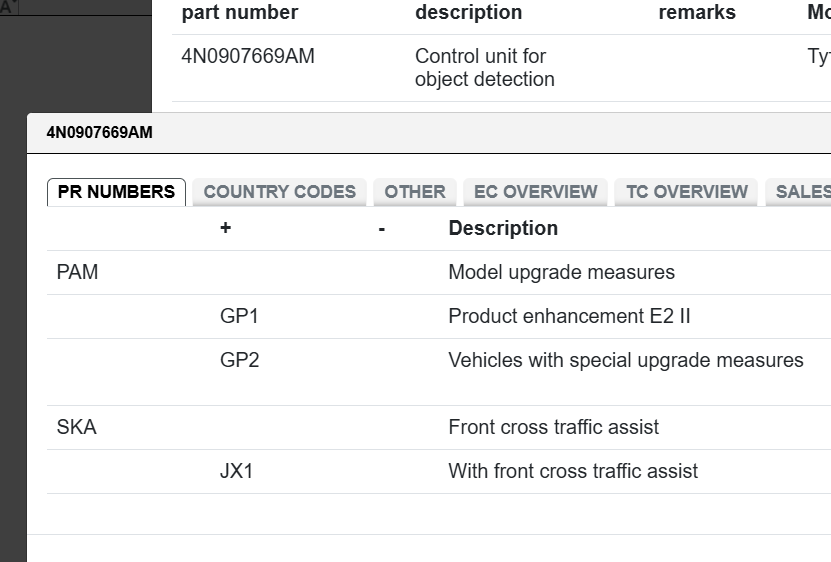This screenshot has height=562, width=831.
Task: Click the Control unit for object detection description
Action: pyautogui.click(x=484, y=68)
